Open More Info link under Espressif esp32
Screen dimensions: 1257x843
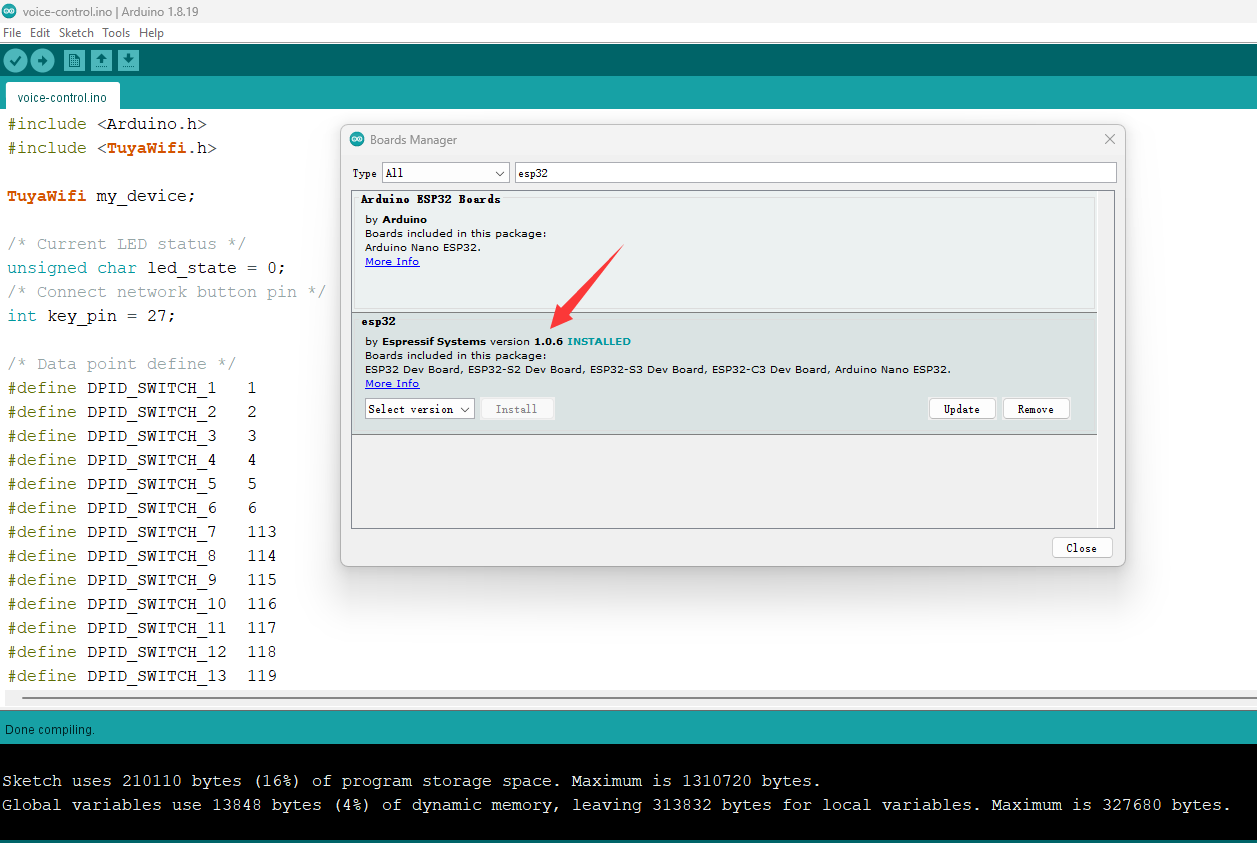(x=392, y=384)
